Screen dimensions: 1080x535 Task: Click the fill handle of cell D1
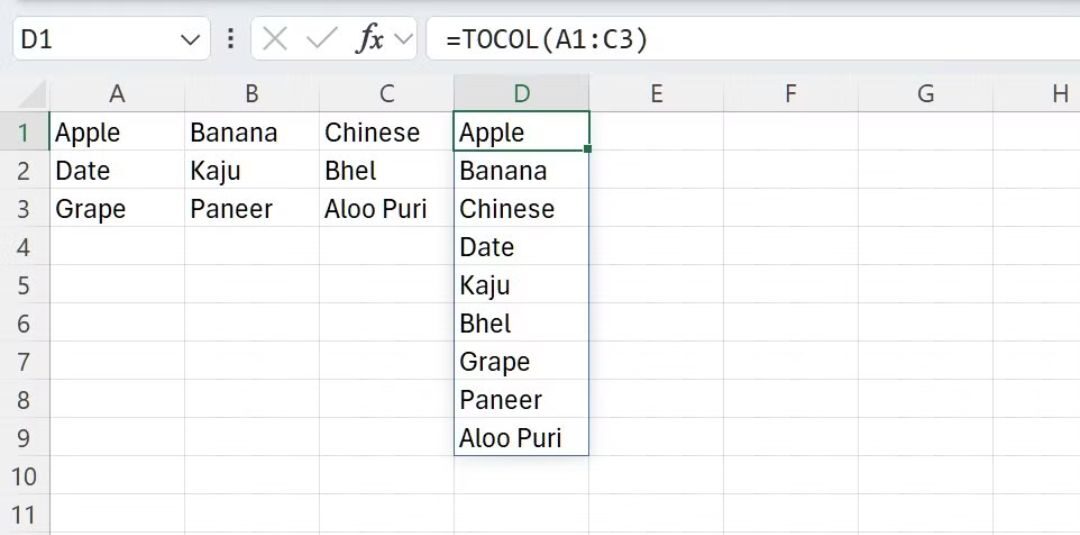588,149
